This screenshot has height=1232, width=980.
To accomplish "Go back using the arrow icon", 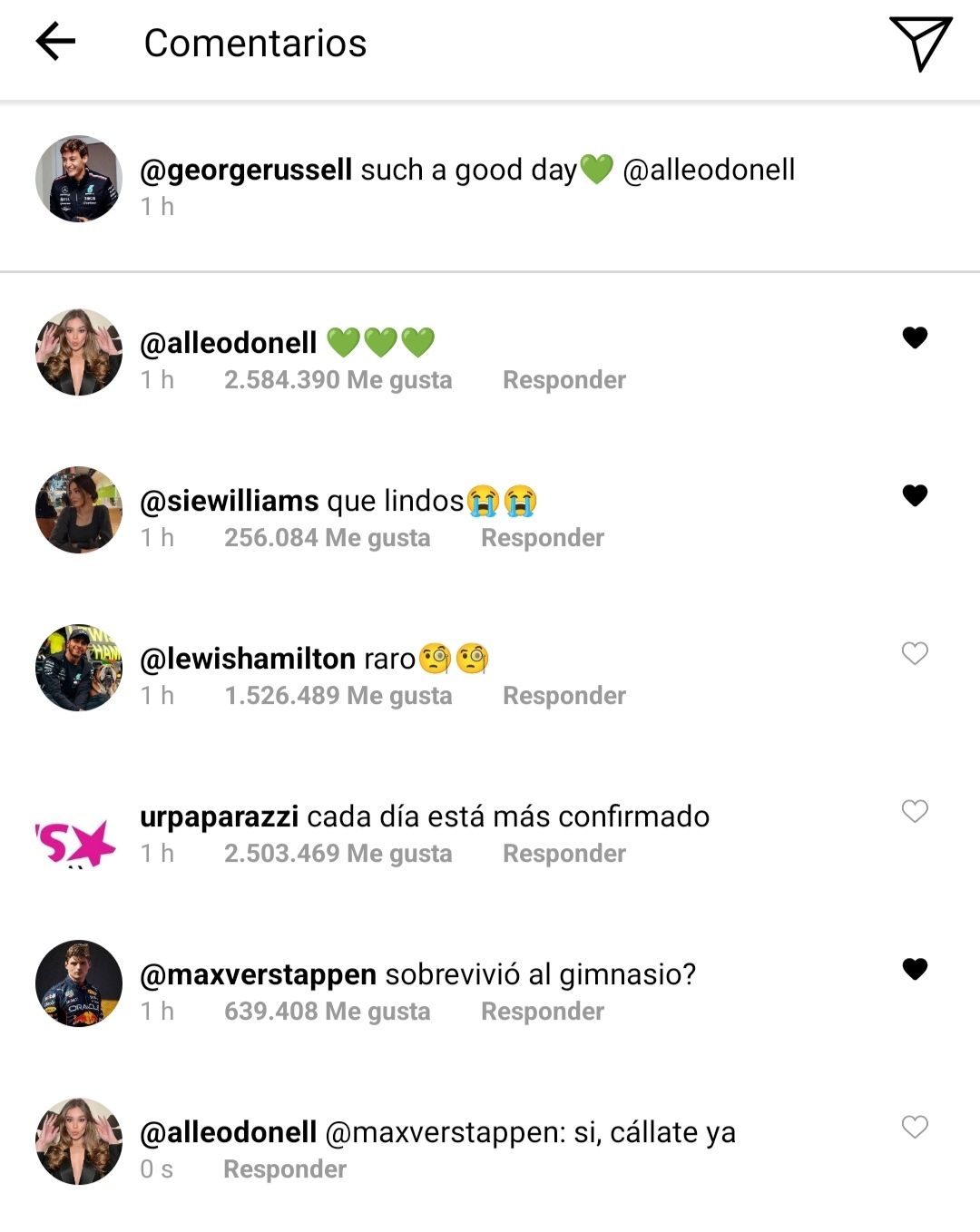I will pos(55,42).
